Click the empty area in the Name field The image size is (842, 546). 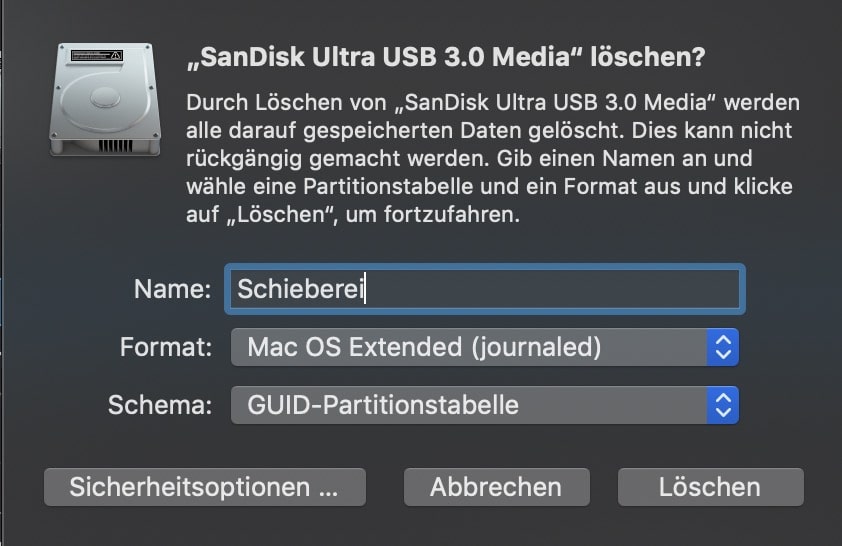(553, 289)
